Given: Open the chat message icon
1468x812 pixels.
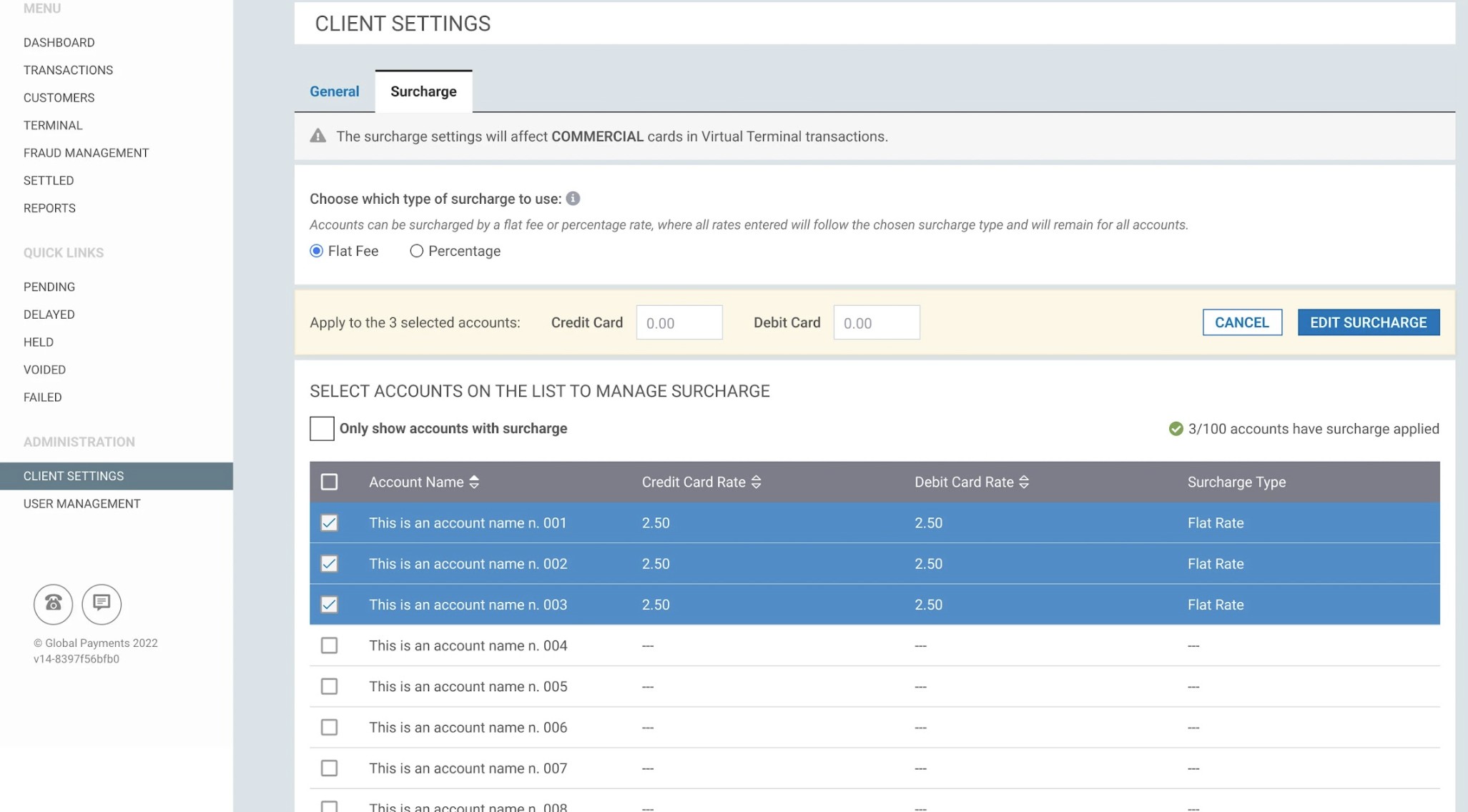Looking at the screenshot, I should click(x=102, y=604).
